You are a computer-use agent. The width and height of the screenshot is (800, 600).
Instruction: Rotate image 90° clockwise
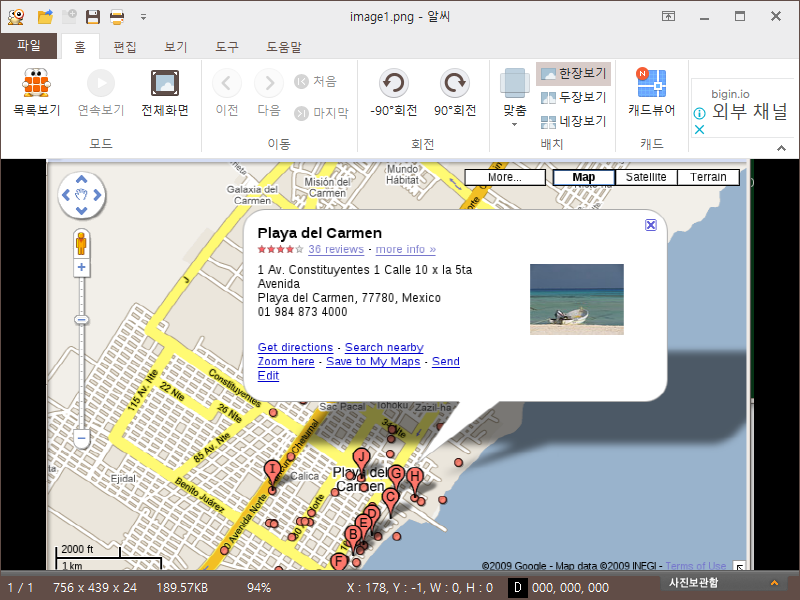click(455, 93)
